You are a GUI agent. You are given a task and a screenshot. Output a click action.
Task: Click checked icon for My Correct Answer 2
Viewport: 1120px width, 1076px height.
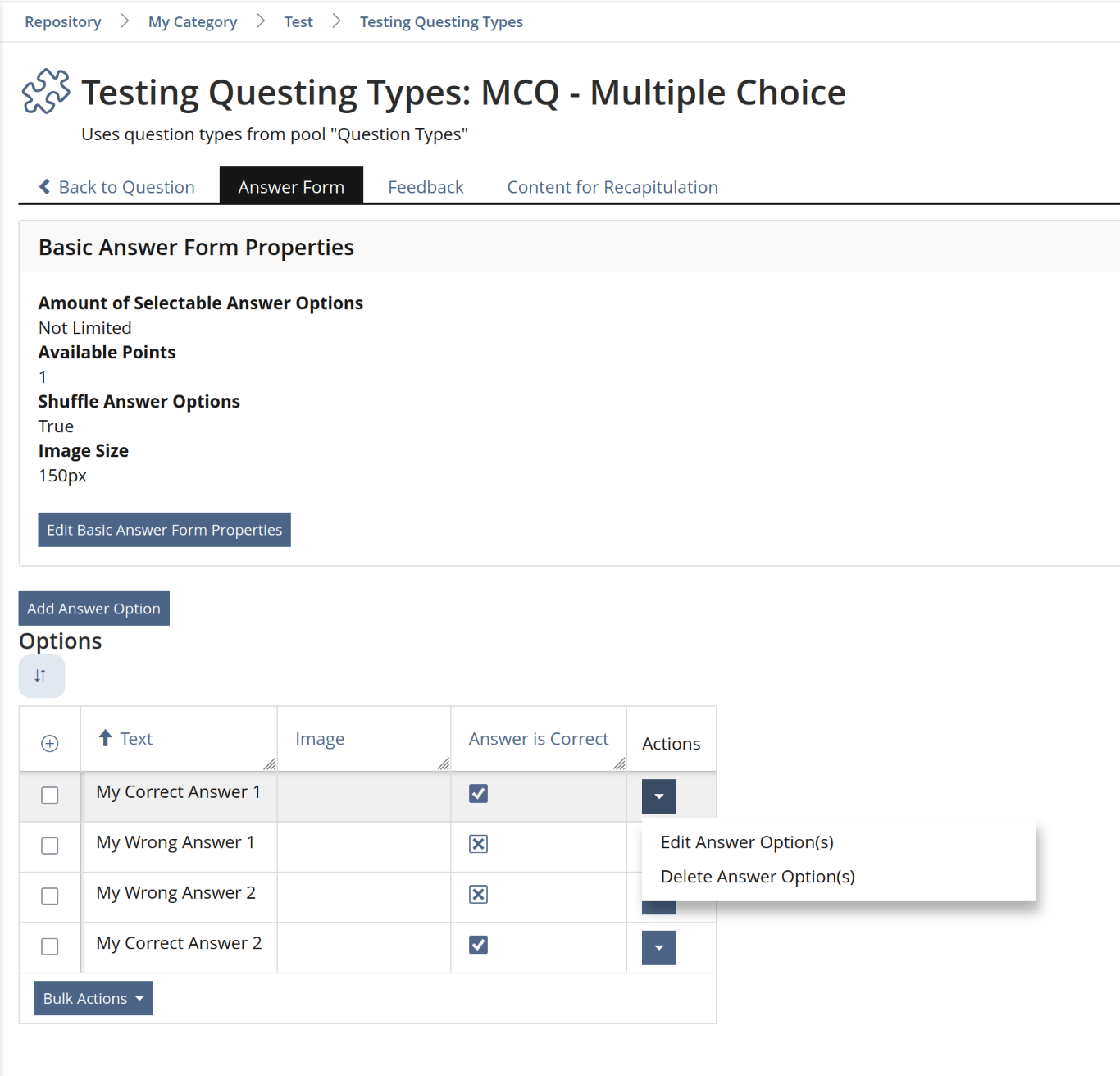pos(478,945)
